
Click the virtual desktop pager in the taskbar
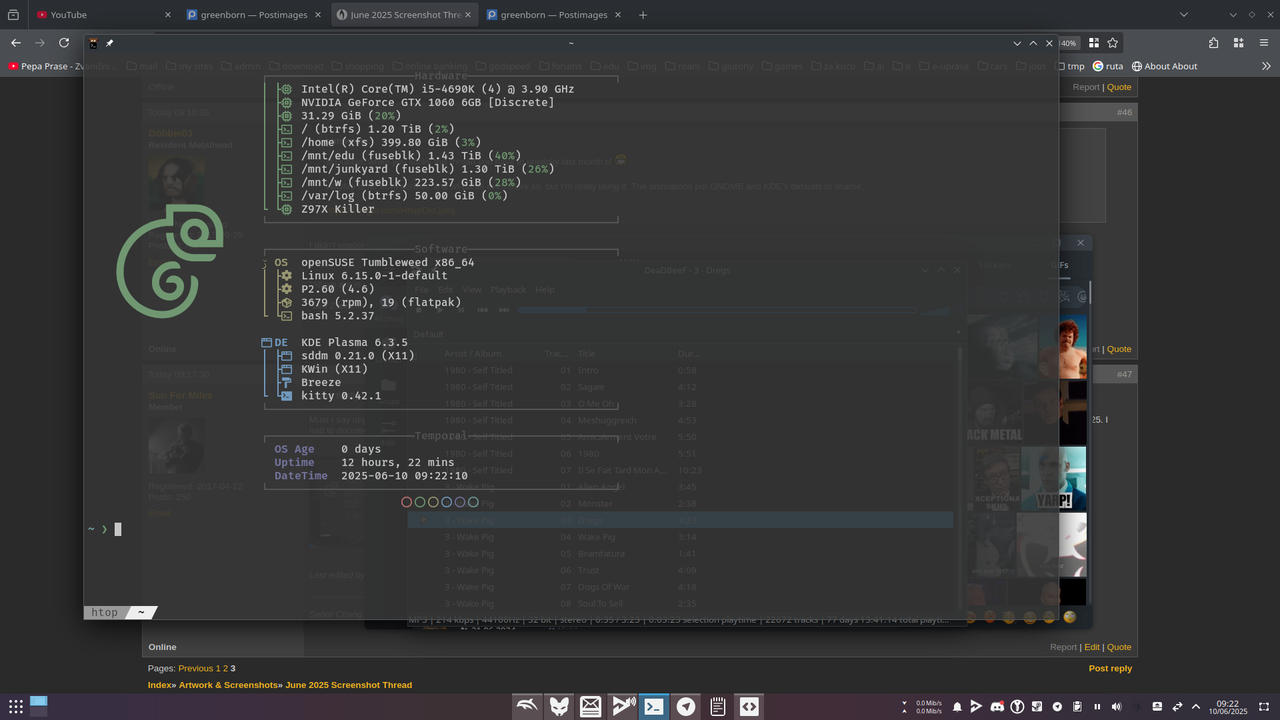39,707
